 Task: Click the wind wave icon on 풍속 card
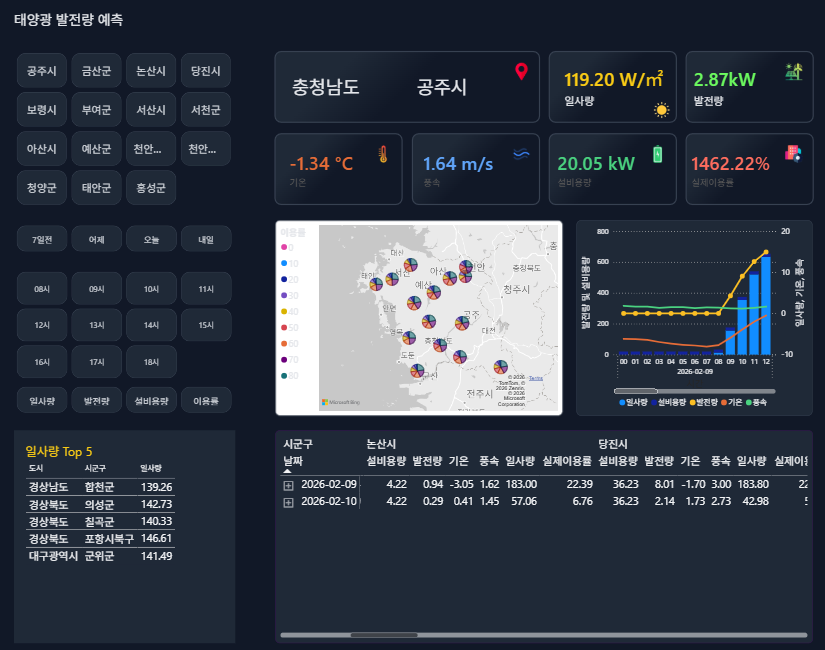(x=521, y=154)
